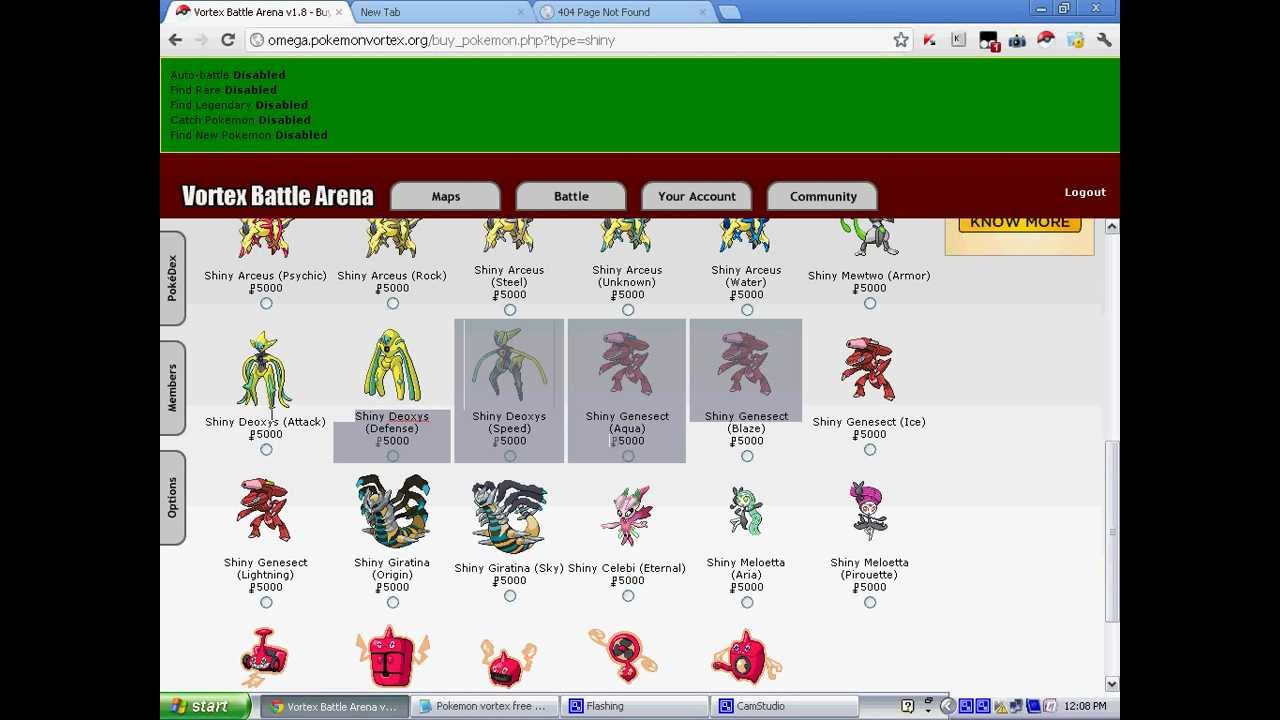Screen dimensions: 1280x720
Task: Close the 404 Page Not Found tab
Action: (x=703, y=12)
